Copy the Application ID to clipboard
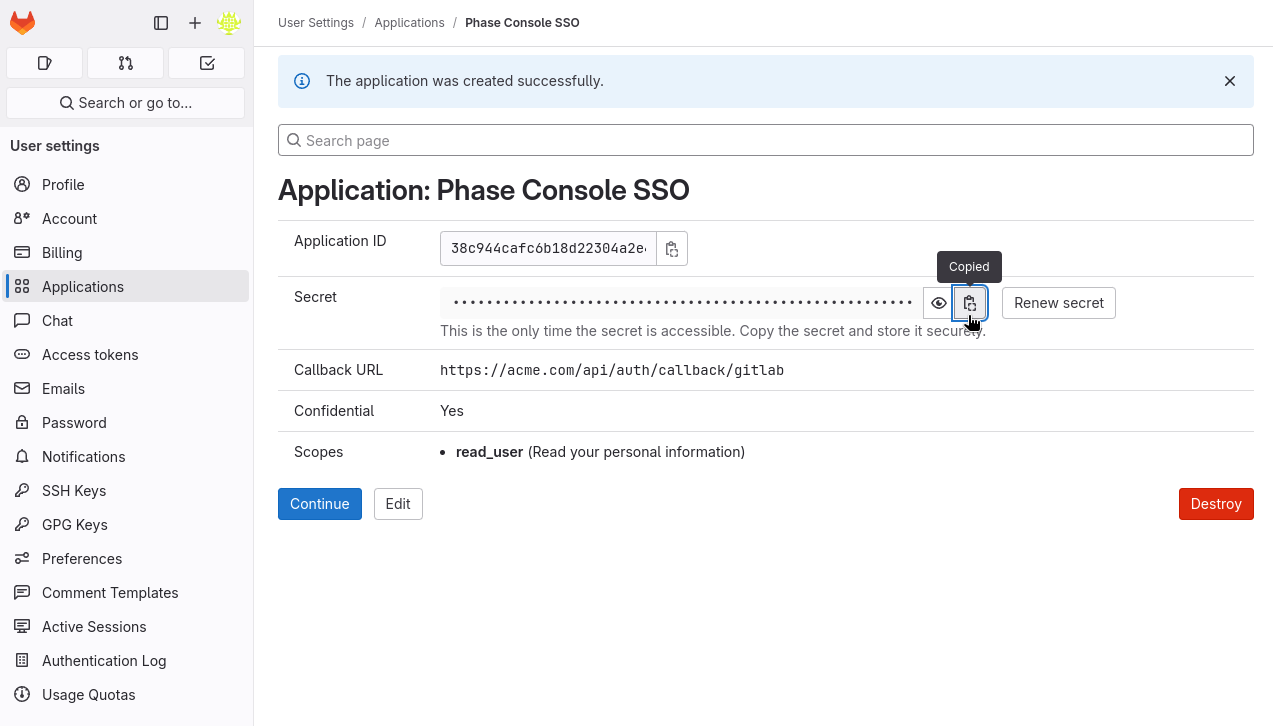Screen dimensions: 1273x726 672,248
